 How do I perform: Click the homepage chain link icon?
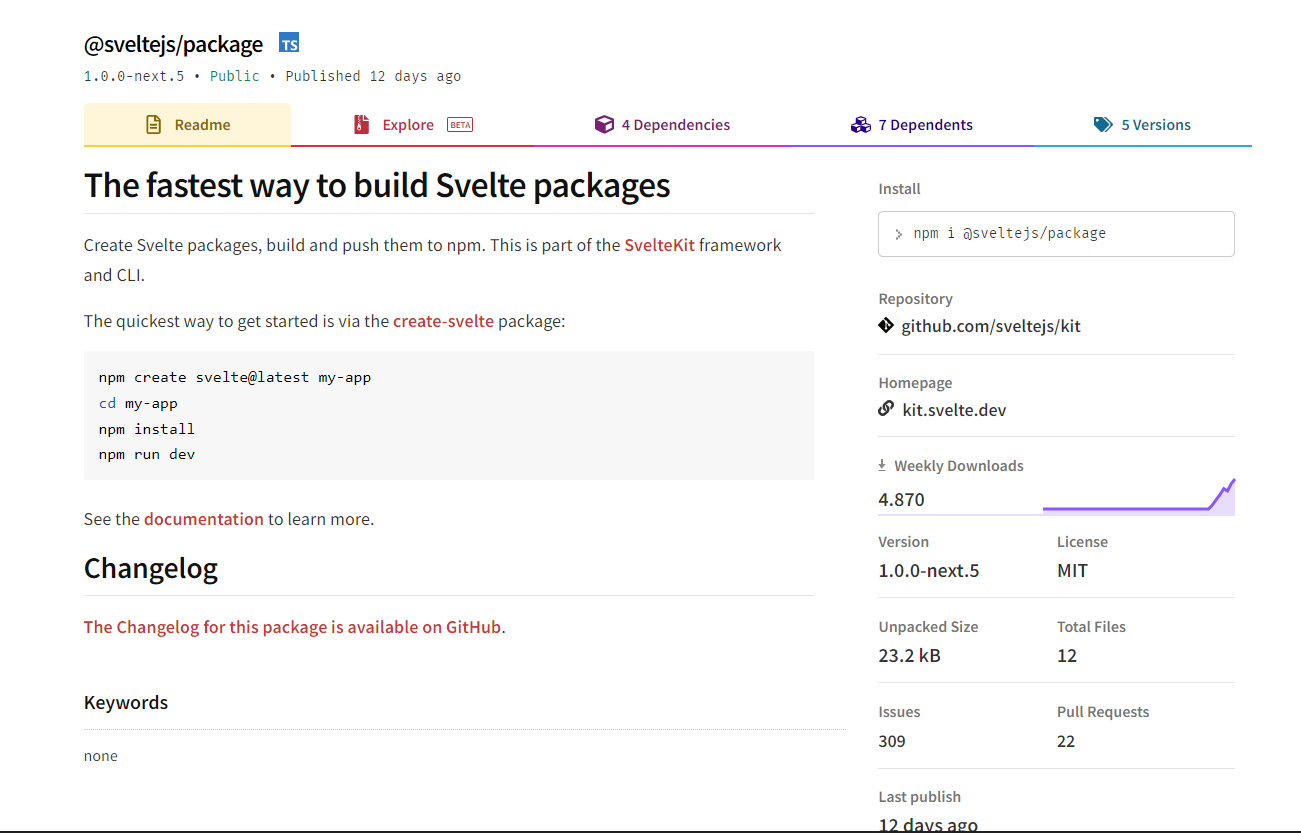click(x=886, y=409)
